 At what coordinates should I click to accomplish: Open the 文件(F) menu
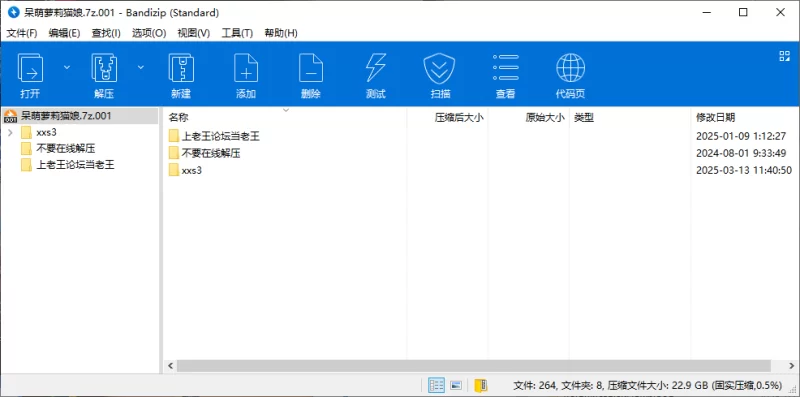(22, 33)
